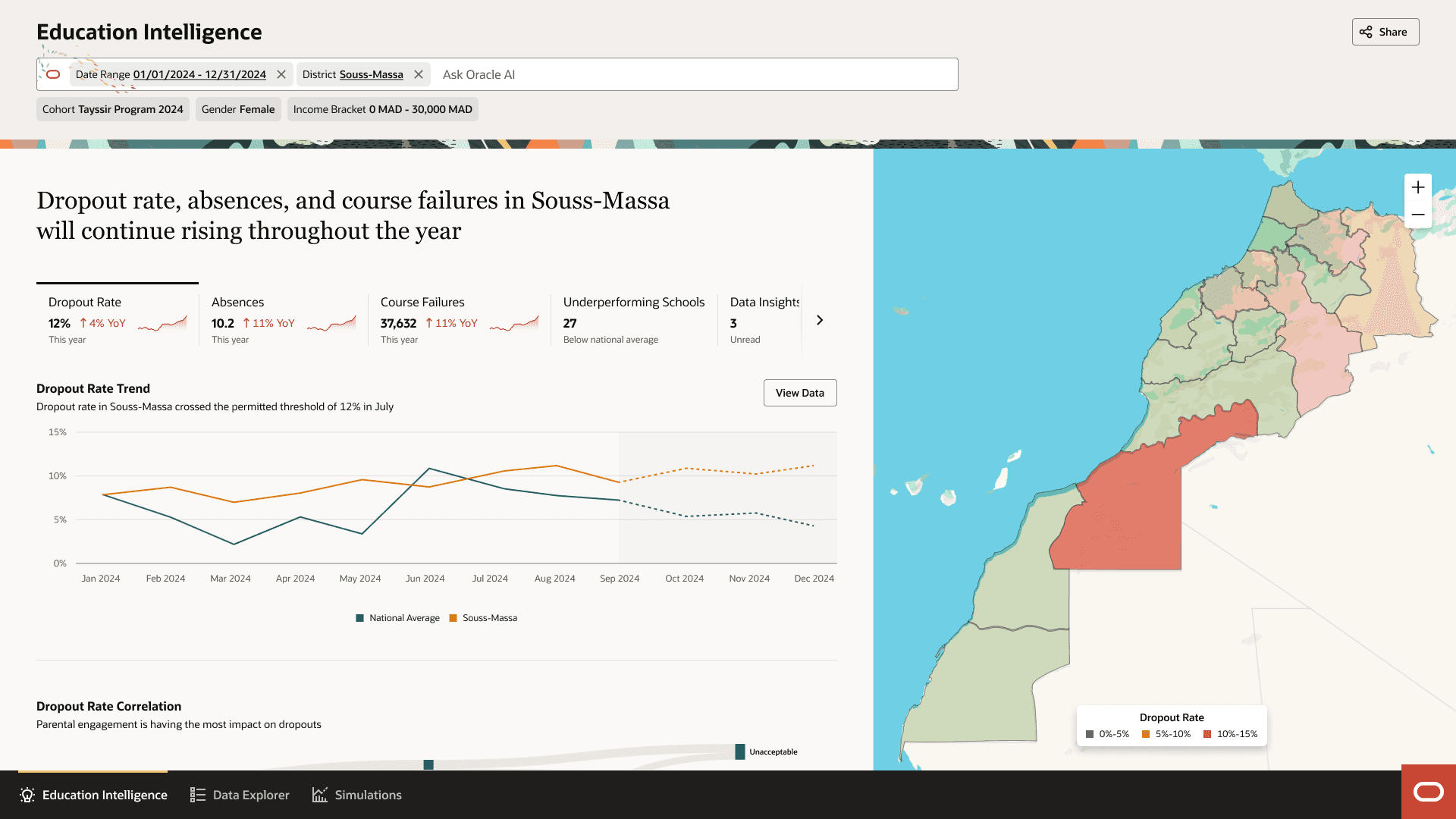Screen dimensions: 1456x819
Task: Click the Share icon button
Action: (x=1385, y=32)
